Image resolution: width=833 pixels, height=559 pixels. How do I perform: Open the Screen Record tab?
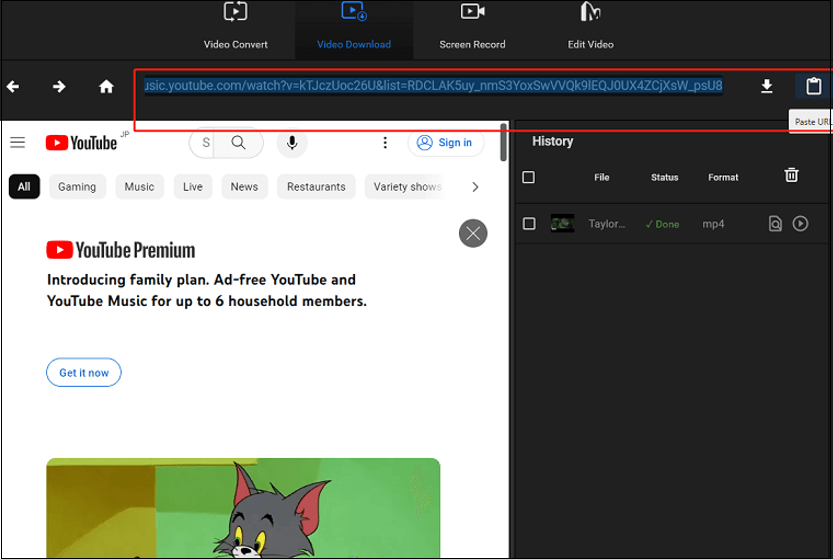pyautogui.click(x=472, y=28)
